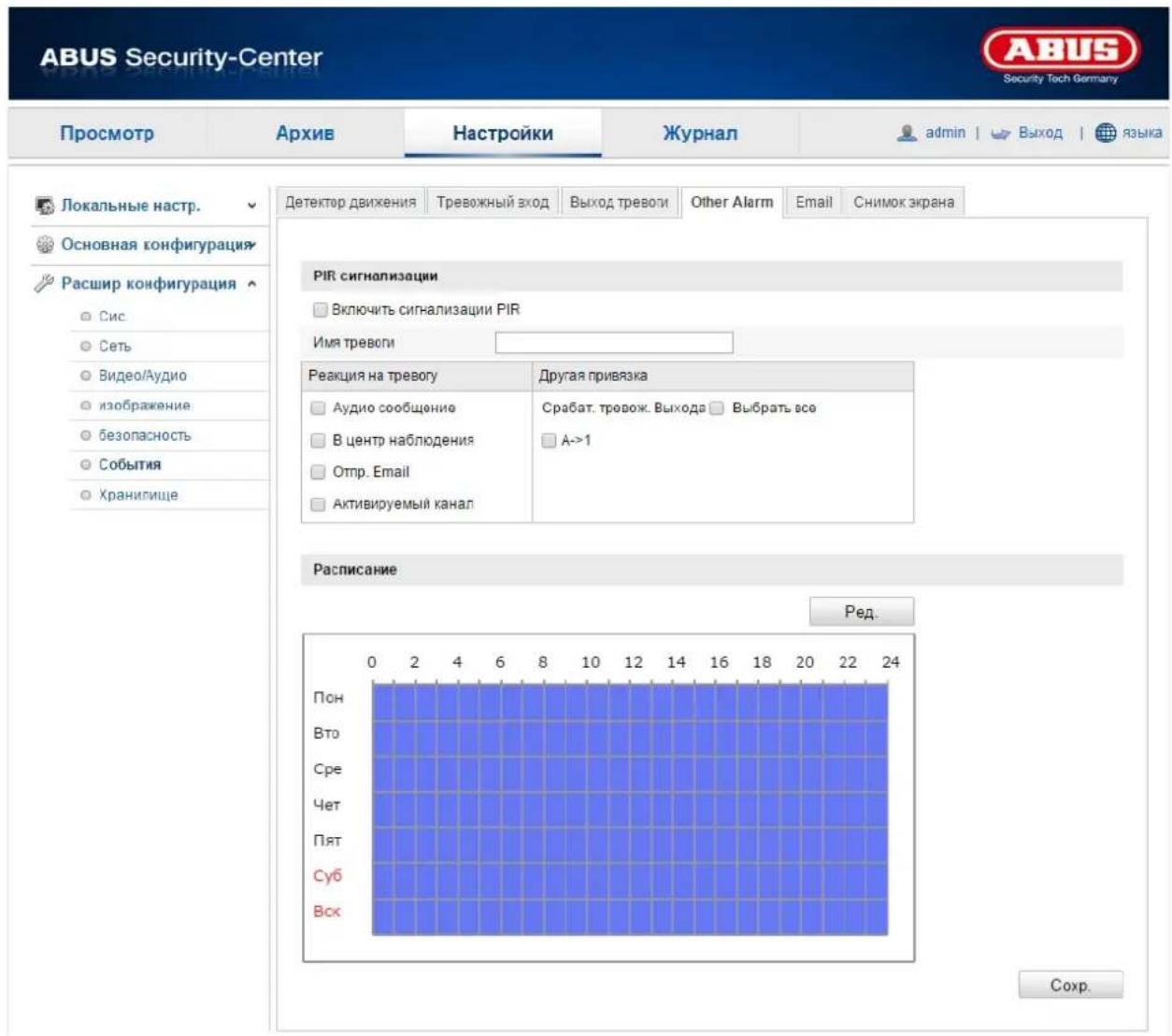1172x1036 pixels.
Task: Open the События sidebar item
Action: [x=130, y=464]
